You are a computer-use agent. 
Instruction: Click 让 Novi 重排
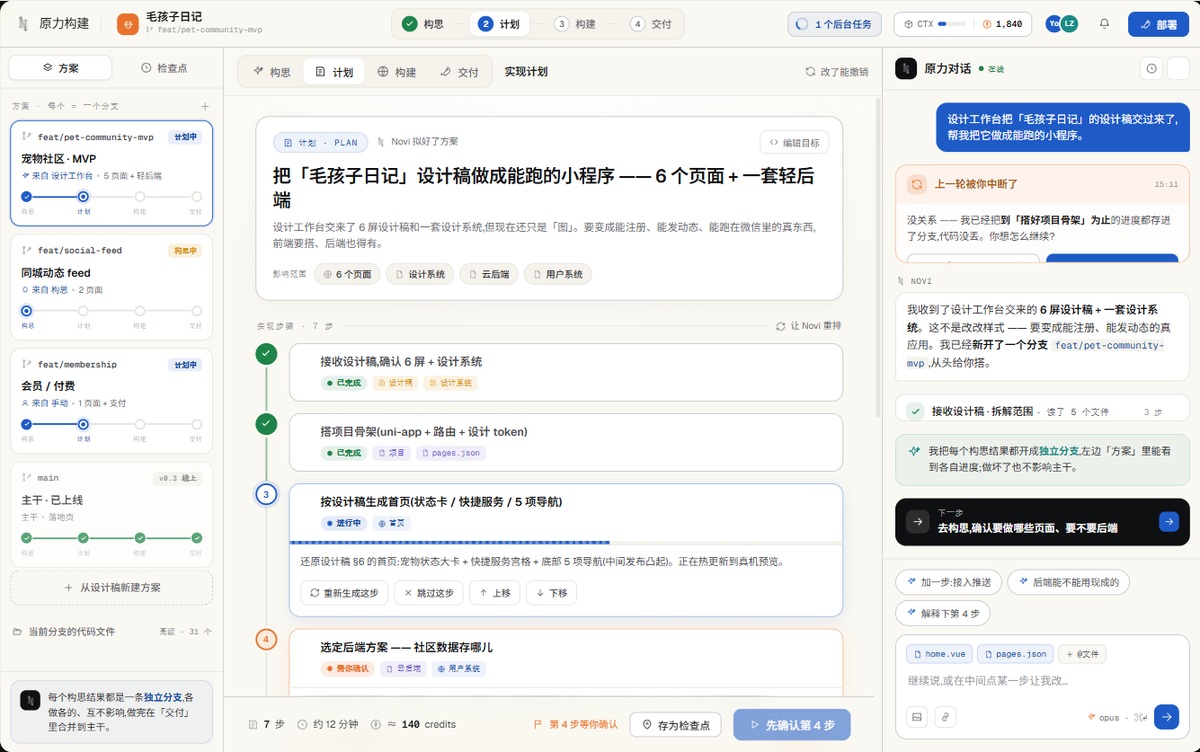[808, 326]
